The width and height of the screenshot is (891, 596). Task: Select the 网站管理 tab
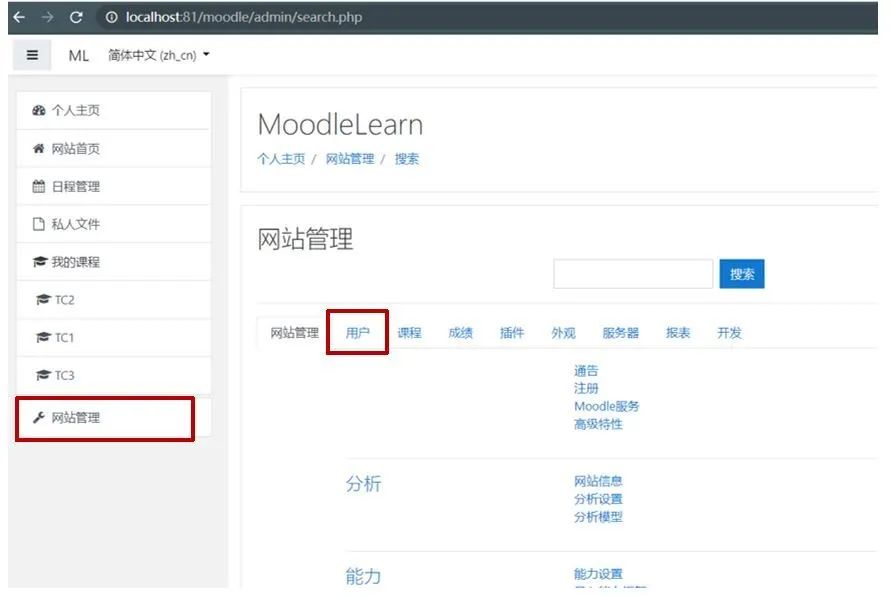pyautogui.click(x=294, y=333)
